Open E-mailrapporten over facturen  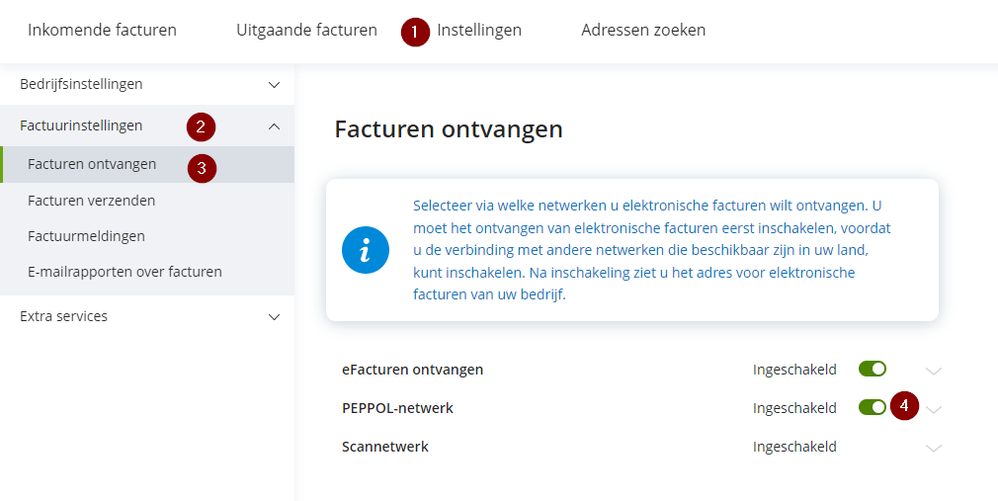[125, 271]
